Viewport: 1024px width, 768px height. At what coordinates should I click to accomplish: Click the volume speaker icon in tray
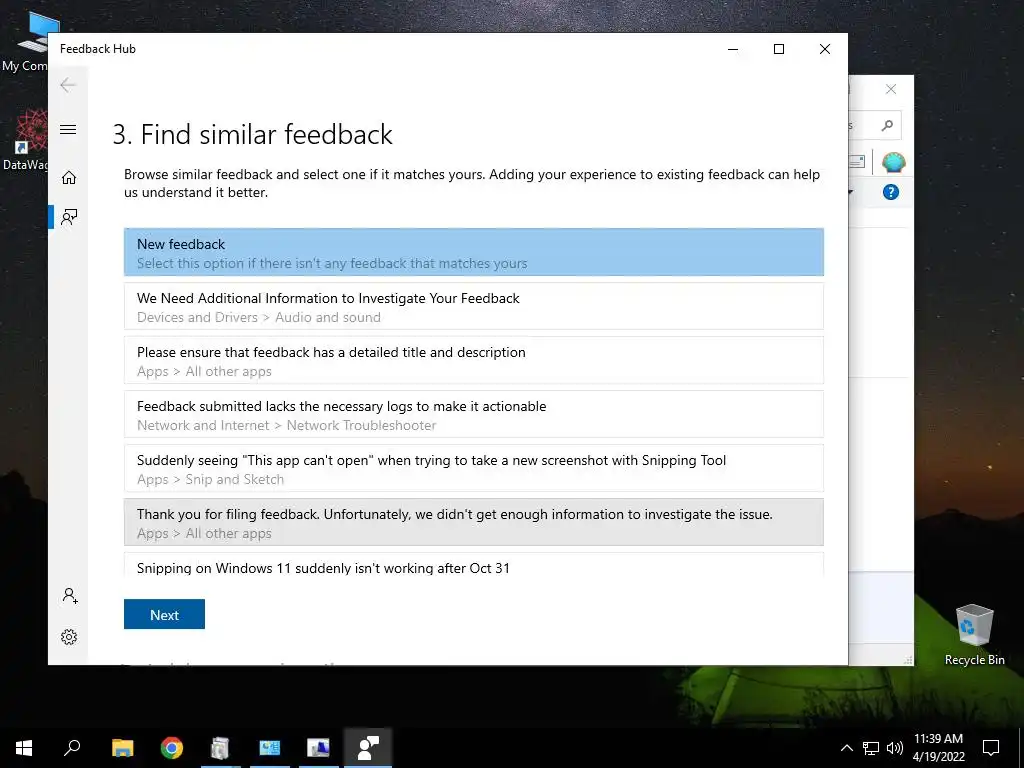pos(895,748)
